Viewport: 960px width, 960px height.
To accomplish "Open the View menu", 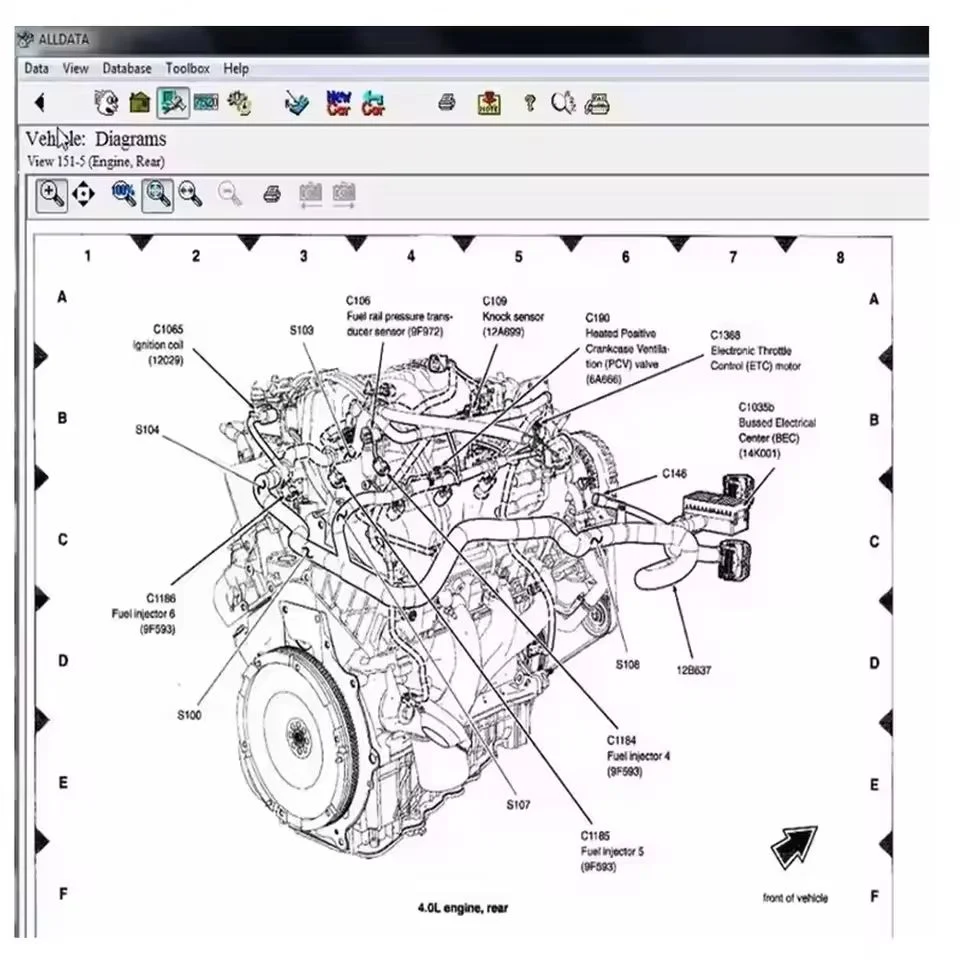I will tap(75, 68).
